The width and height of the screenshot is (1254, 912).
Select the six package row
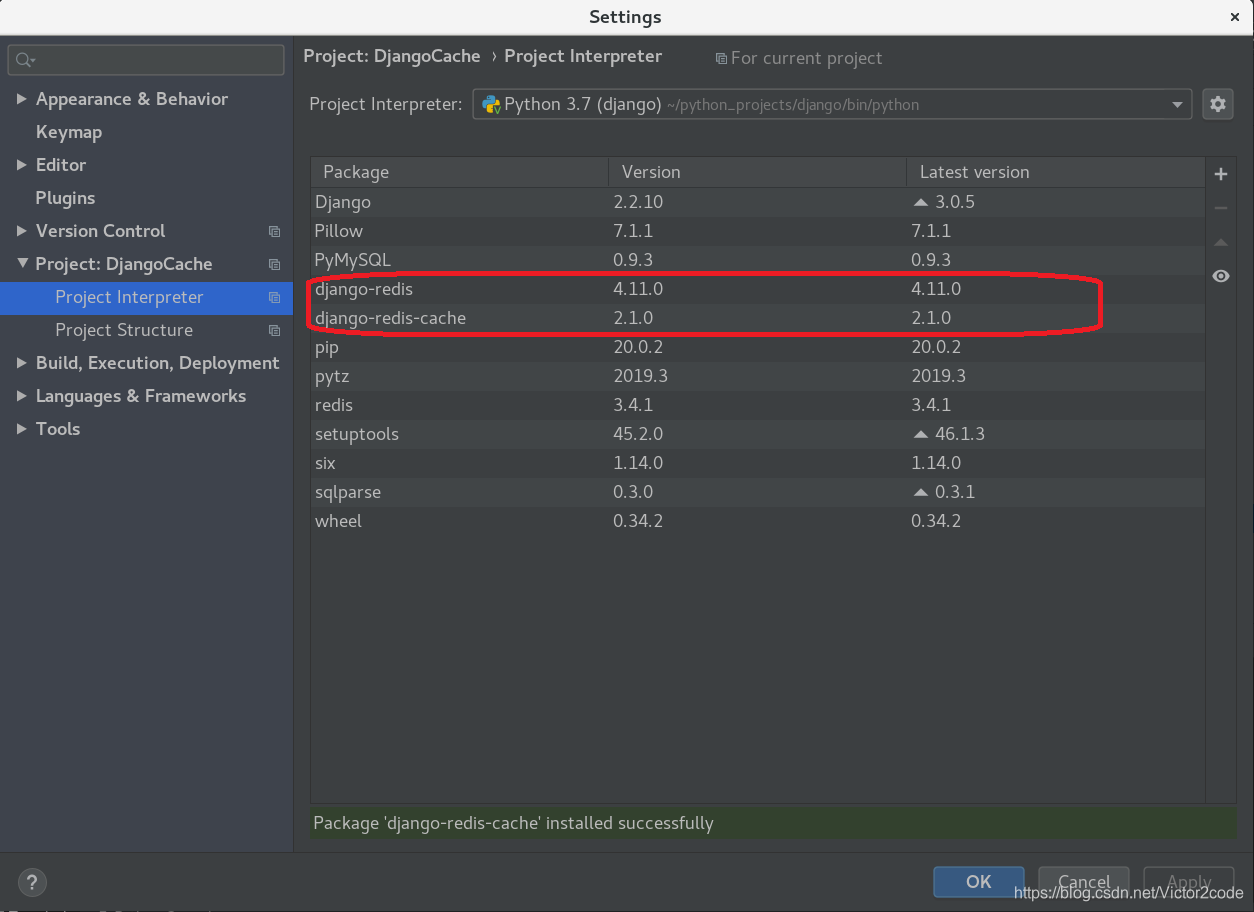coord(757,463)
